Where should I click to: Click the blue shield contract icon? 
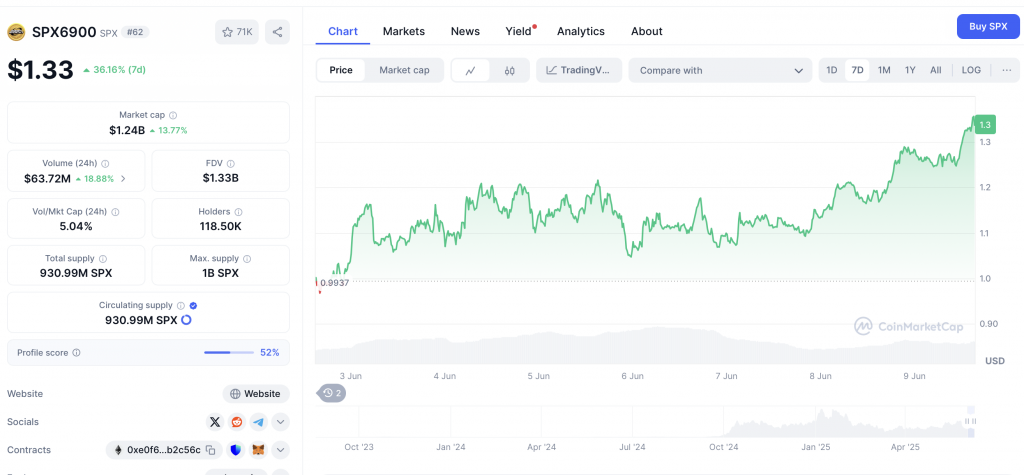236,450
